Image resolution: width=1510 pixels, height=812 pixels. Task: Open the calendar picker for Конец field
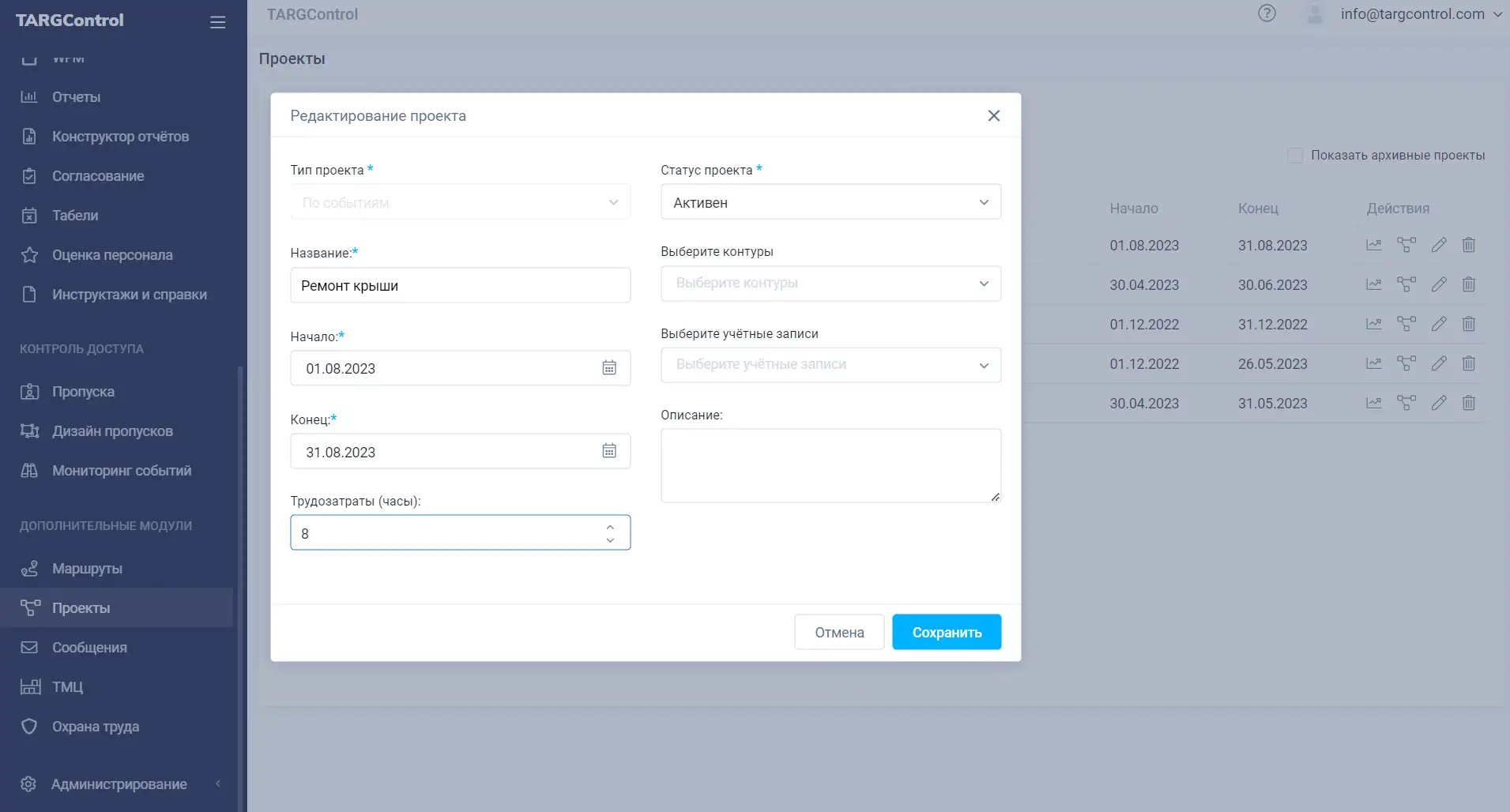[x=609, y=450]
